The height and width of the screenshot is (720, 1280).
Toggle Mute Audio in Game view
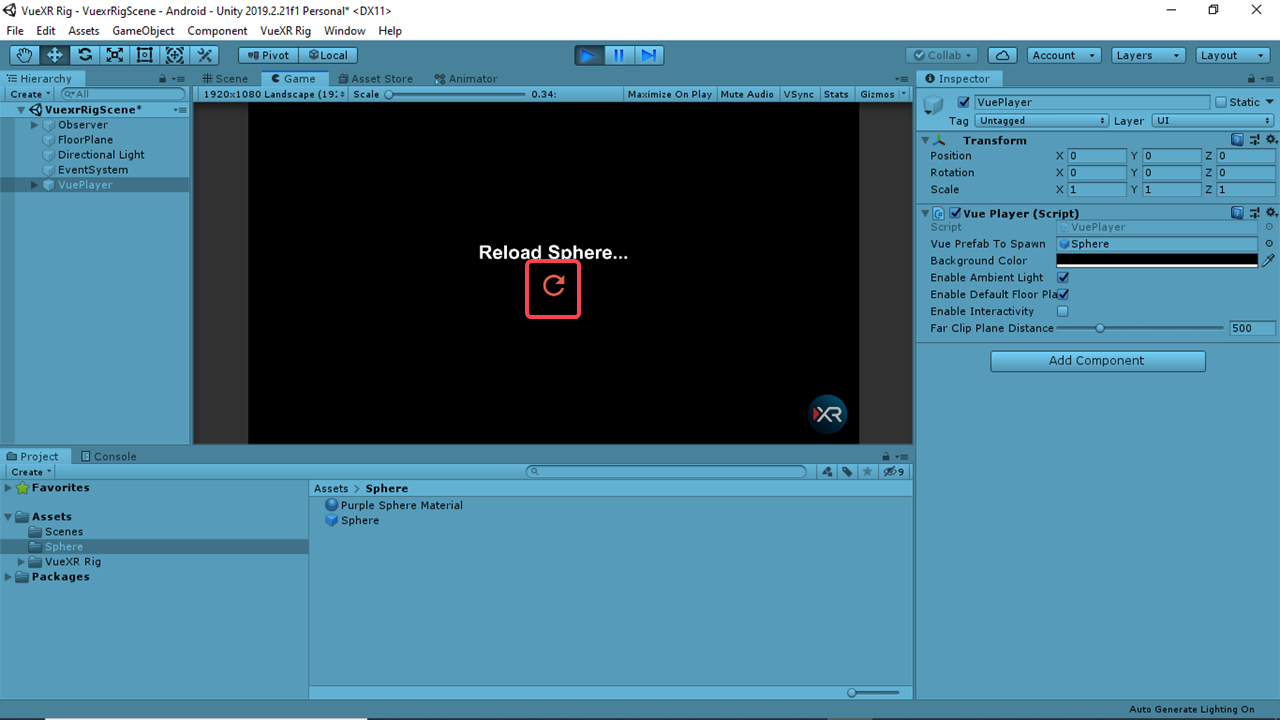point(747,94)
